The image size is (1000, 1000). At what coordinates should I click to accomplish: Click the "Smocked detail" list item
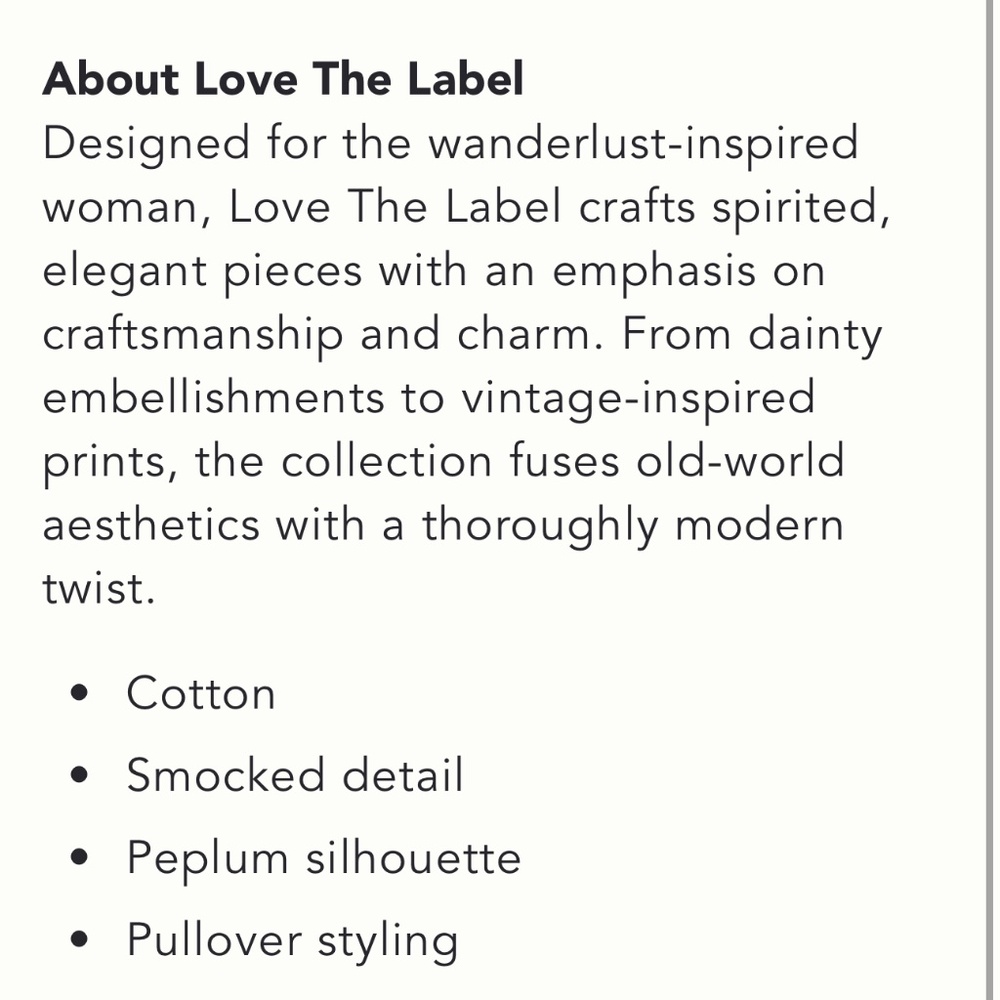pyautogui.click(x=294, y=776)
